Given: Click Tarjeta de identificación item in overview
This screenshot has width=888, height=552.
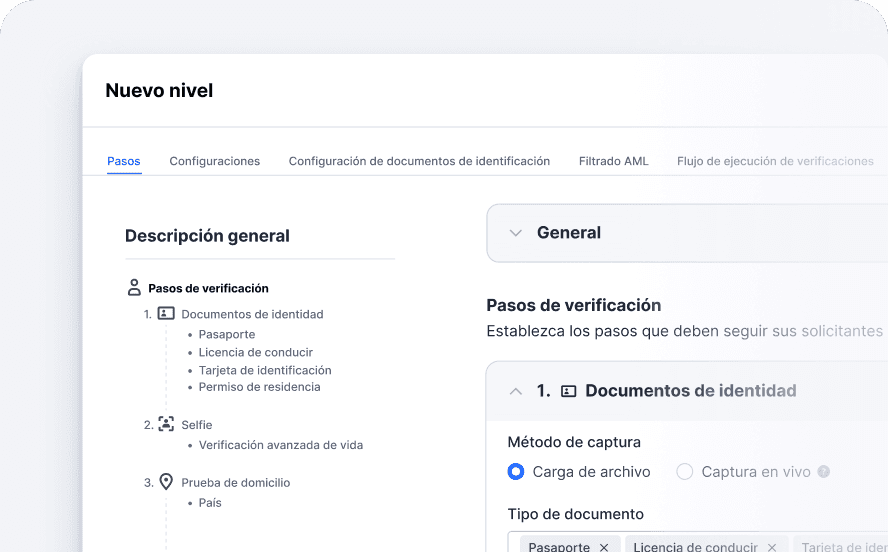Looking at the screenshot, I should 265,370.
